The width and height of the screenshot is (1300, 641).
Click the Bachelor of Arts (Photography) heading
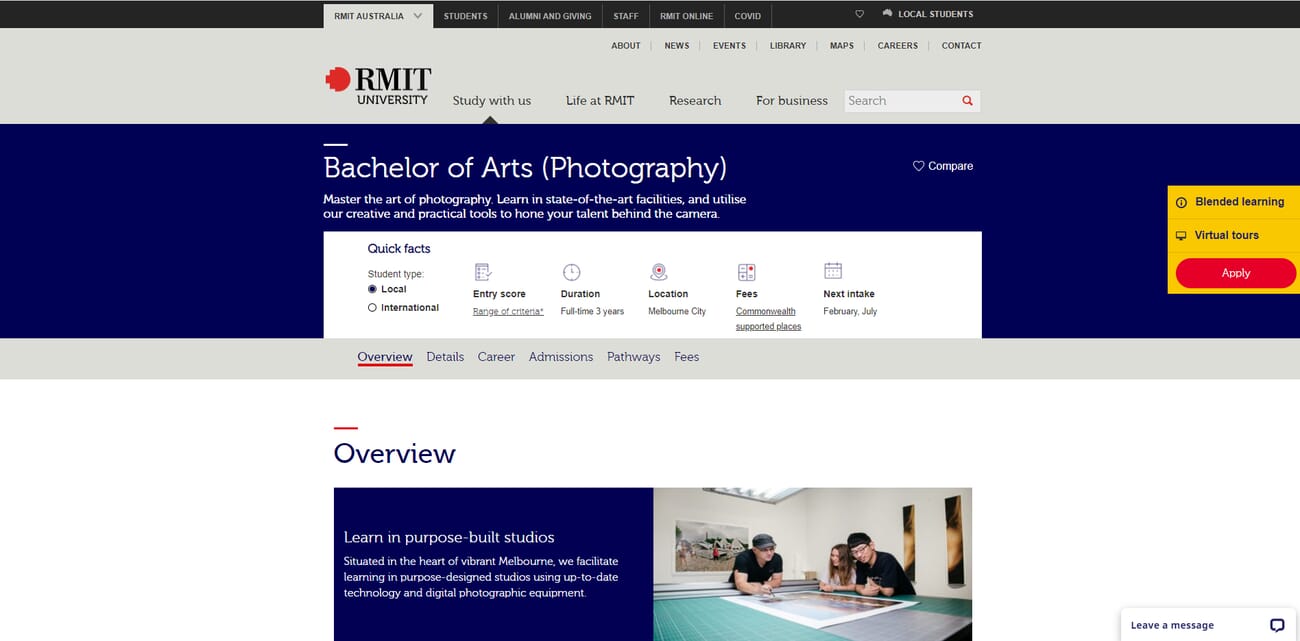[x=525, y=167]
